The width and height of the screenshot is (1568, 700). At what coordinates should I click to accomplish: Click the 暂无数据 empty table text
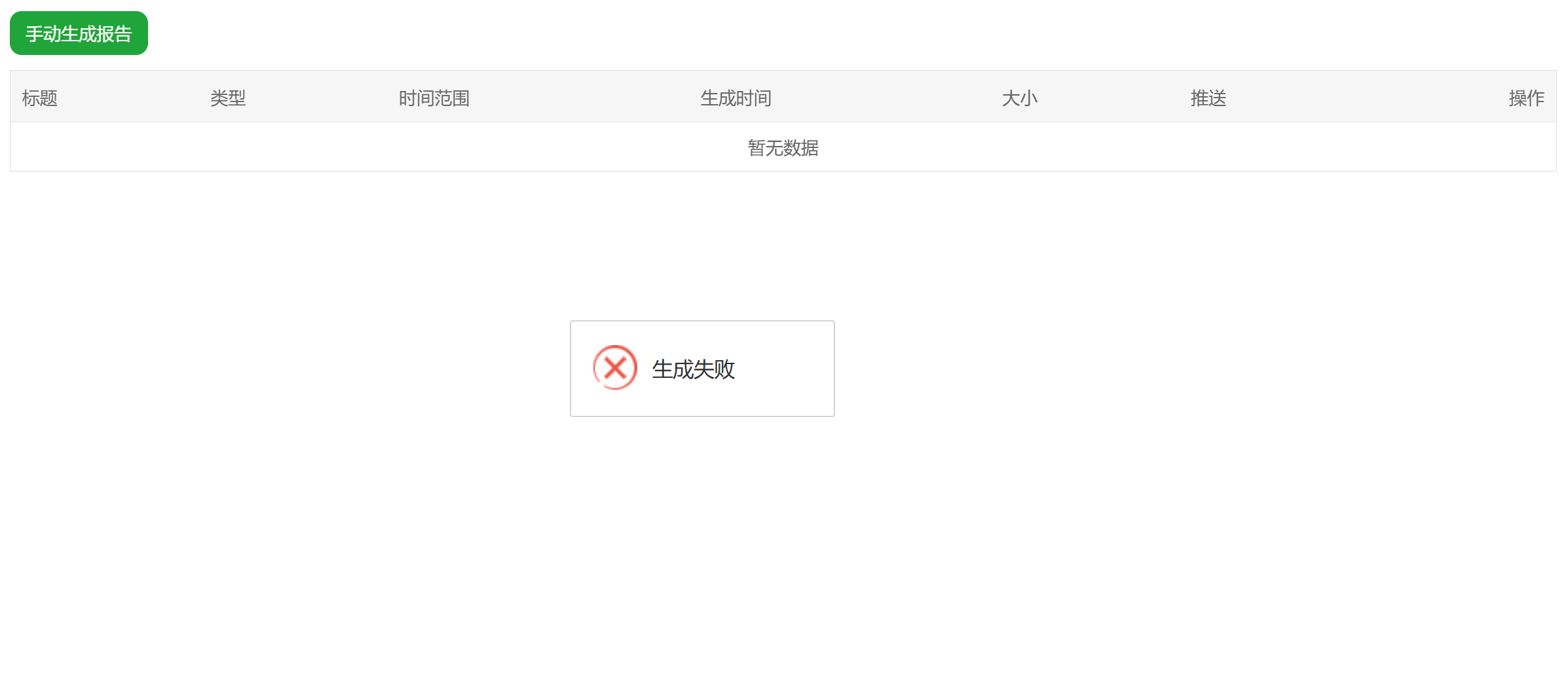pos(783,148)
